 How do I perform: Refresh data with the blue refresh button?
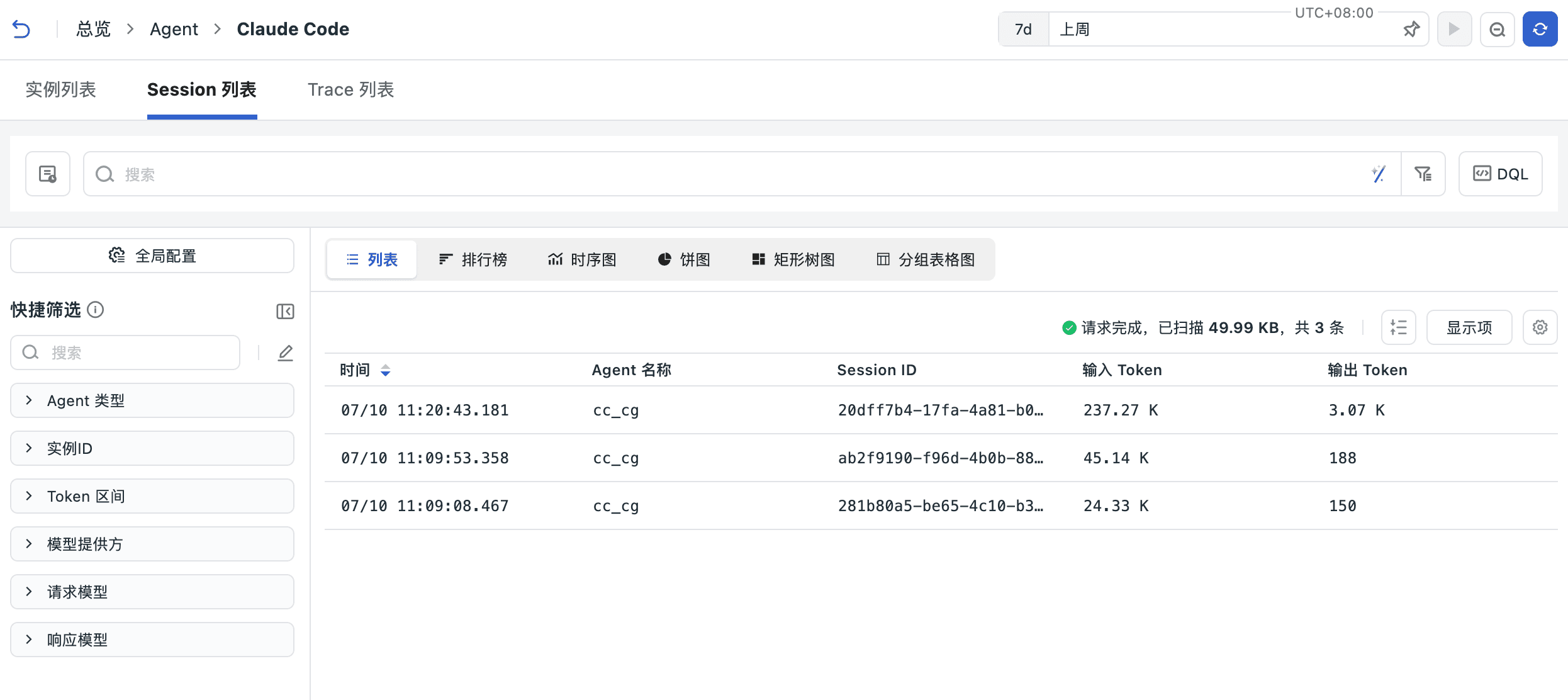(x=1540, y=30)
